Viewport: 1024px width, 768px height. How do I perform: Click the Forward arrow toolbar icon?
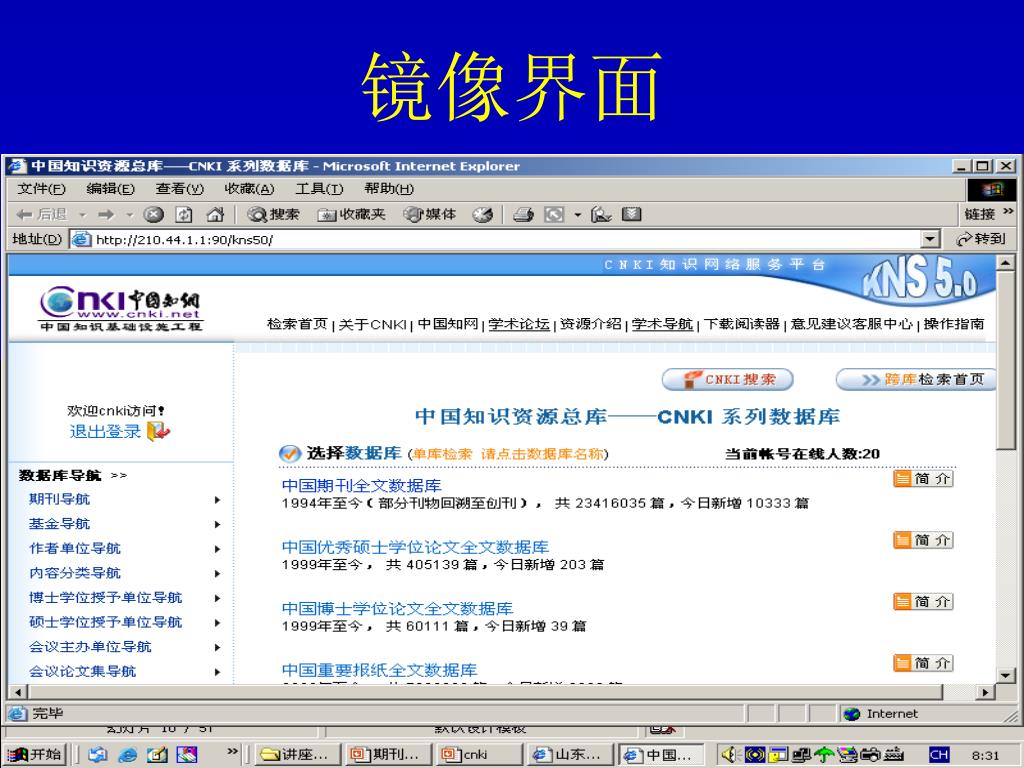click(x=105, y=214)
